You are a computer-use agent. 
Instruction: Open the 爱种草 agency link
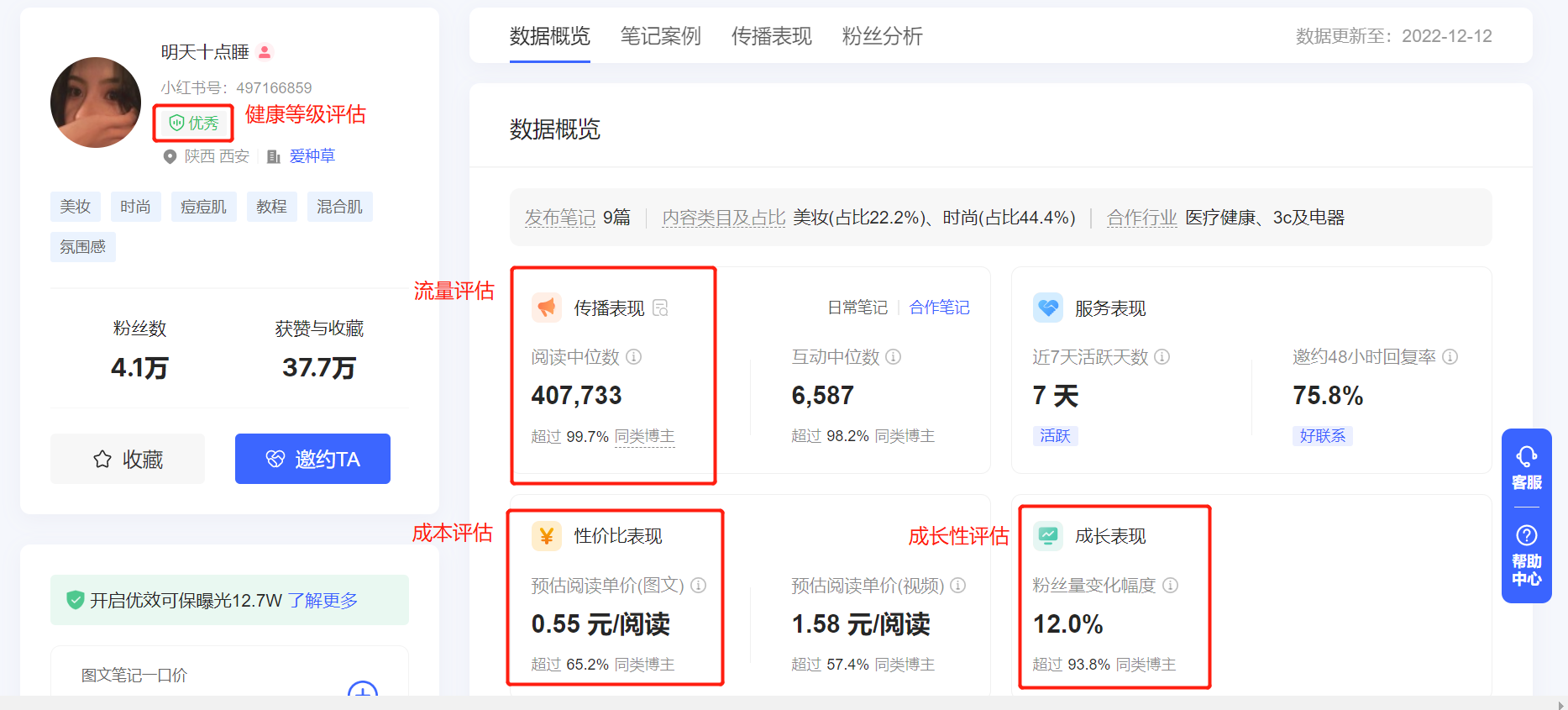tap(312, 156)
